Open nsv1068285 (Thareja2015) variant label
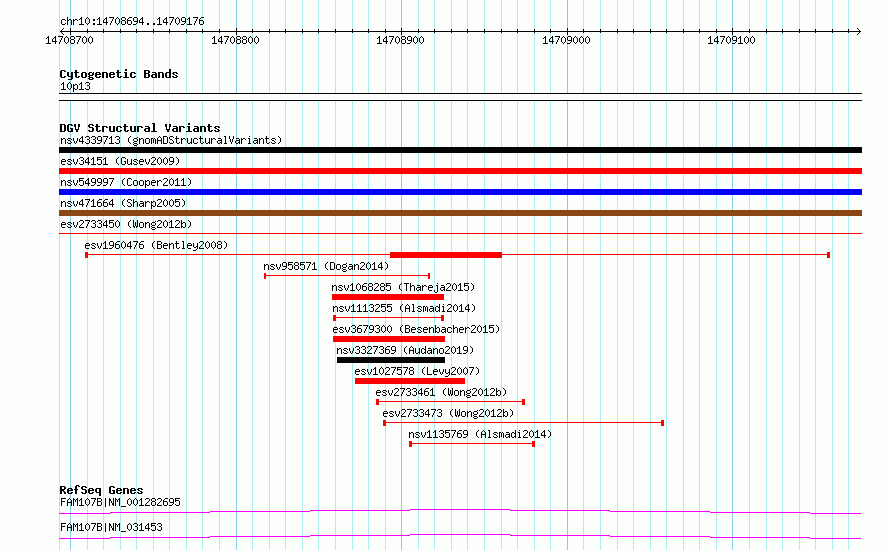This screenshot has width=890, height=550. (404, 287)
